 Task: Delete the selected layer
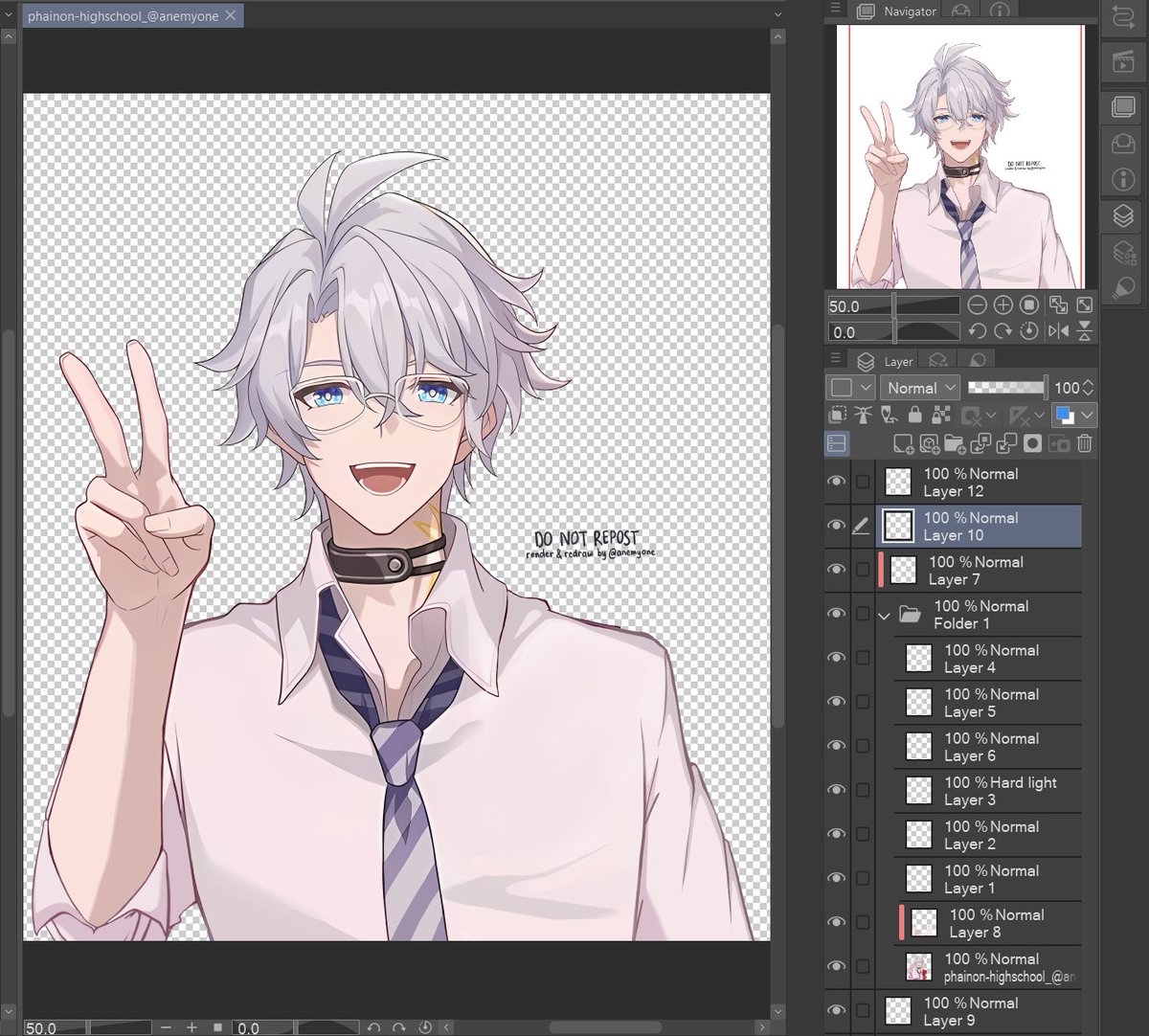coord(1083,443)
